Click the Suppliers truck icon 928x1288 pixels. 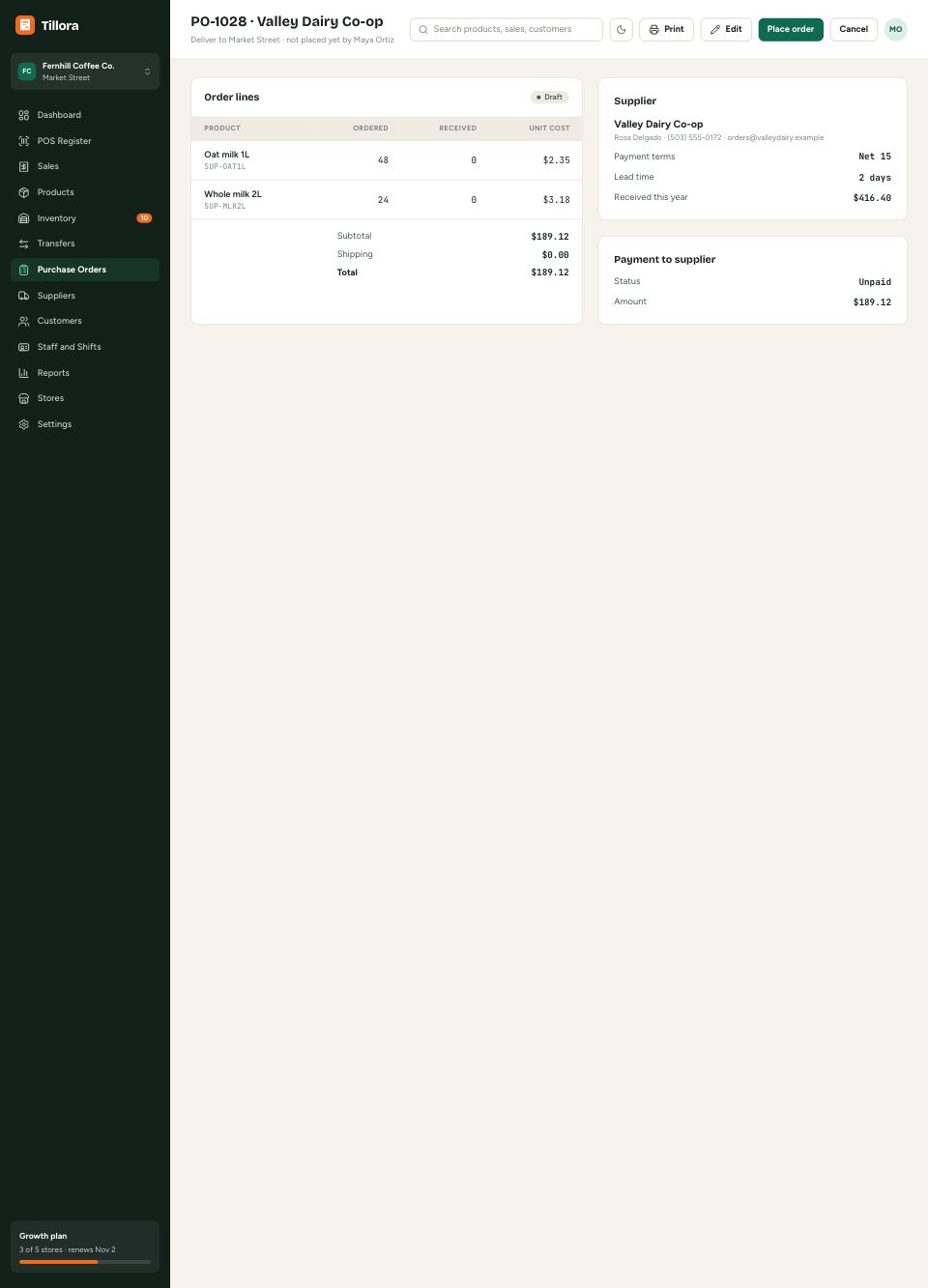(x=24, y=296)
